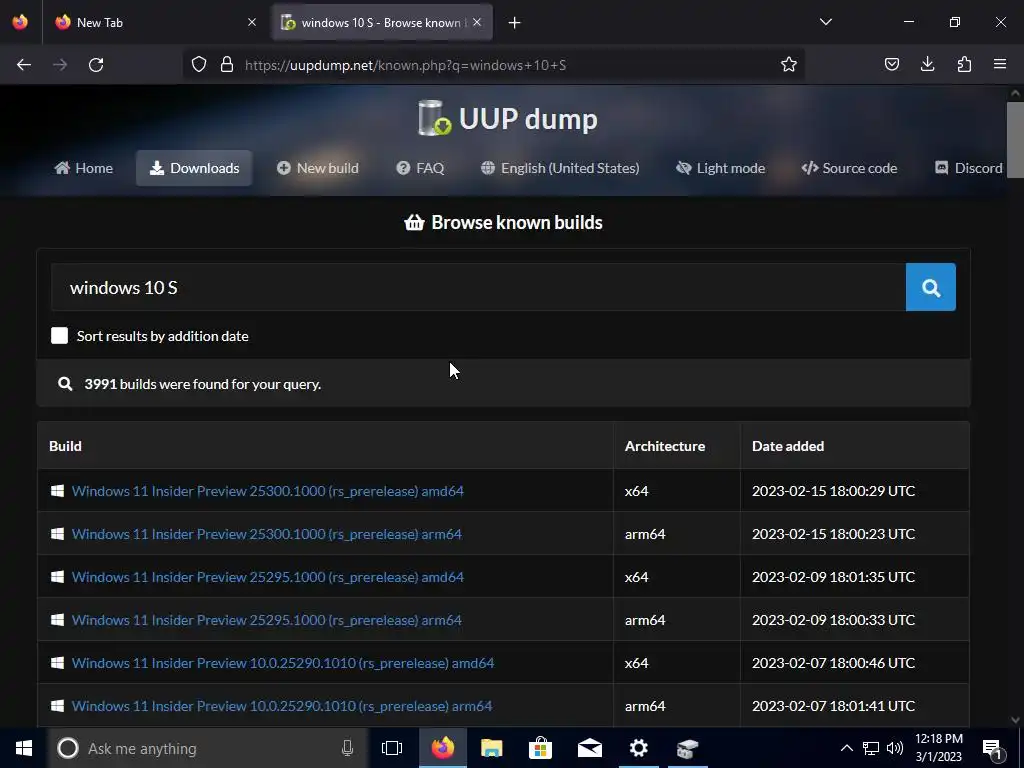
Task: Click the network tray icon
Action: pos(871,748)
